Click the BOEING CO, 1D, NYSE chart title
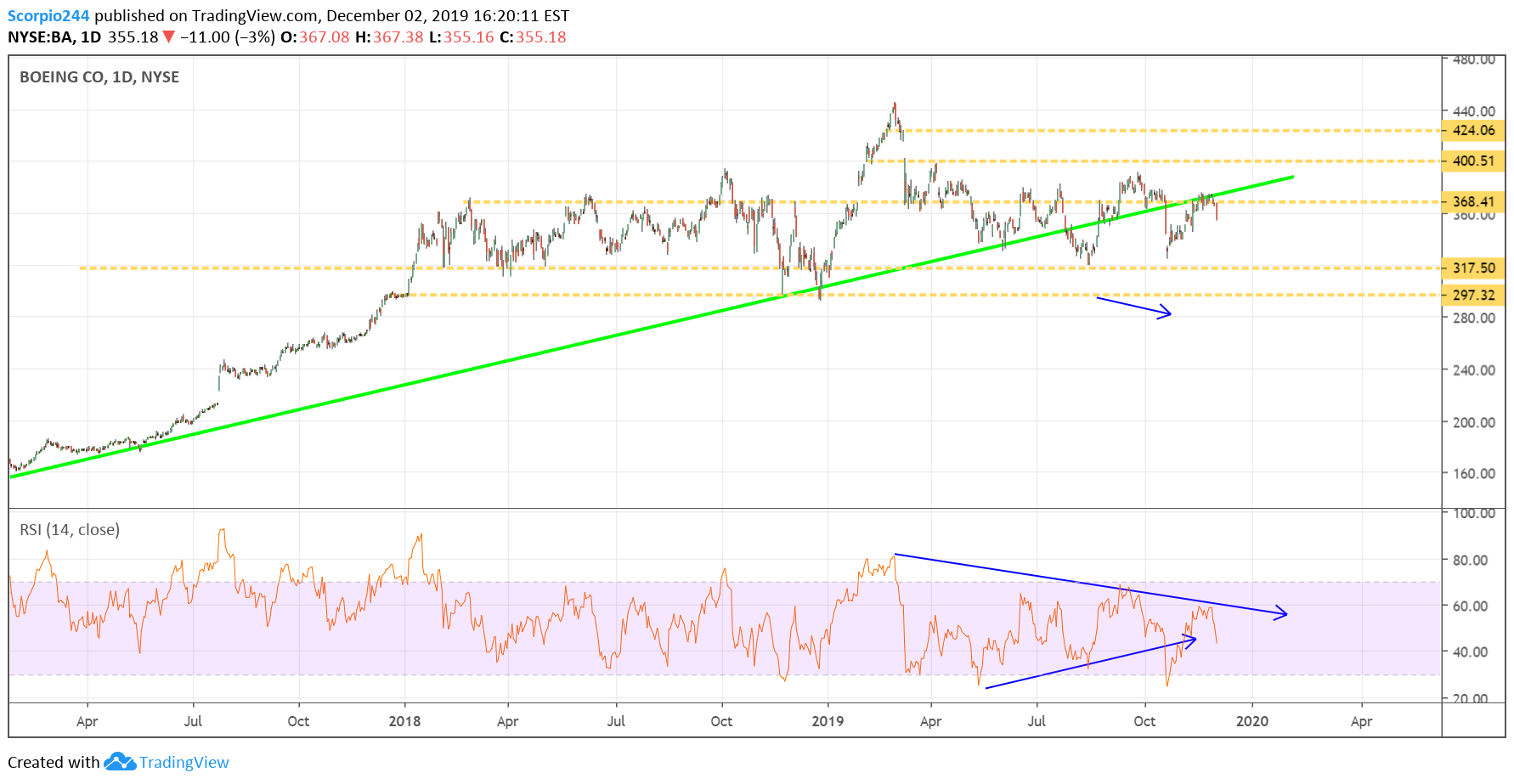Image resolution: width=1514 pixels, height=784 pixels. click(x=99, y=77)
